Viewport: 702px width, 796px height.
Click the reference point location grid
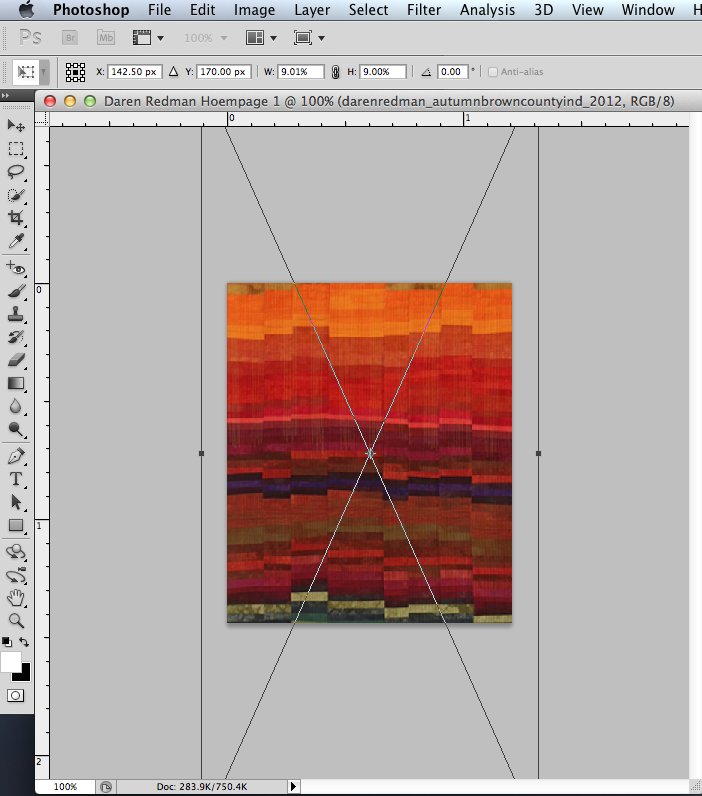click(x=75, y=72)
